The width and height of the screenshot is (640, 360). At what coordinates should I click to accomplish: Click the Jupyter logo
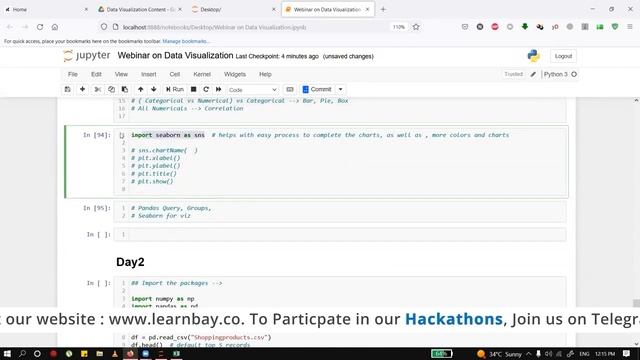pos(87,56)
